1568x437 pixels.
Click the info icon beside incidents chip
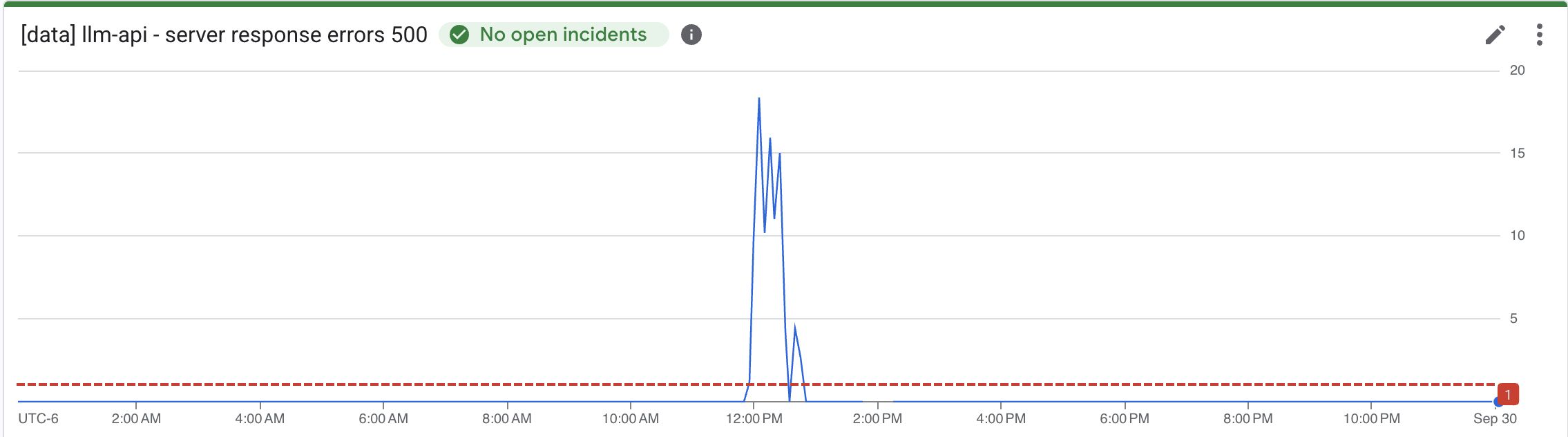(691, 35)
